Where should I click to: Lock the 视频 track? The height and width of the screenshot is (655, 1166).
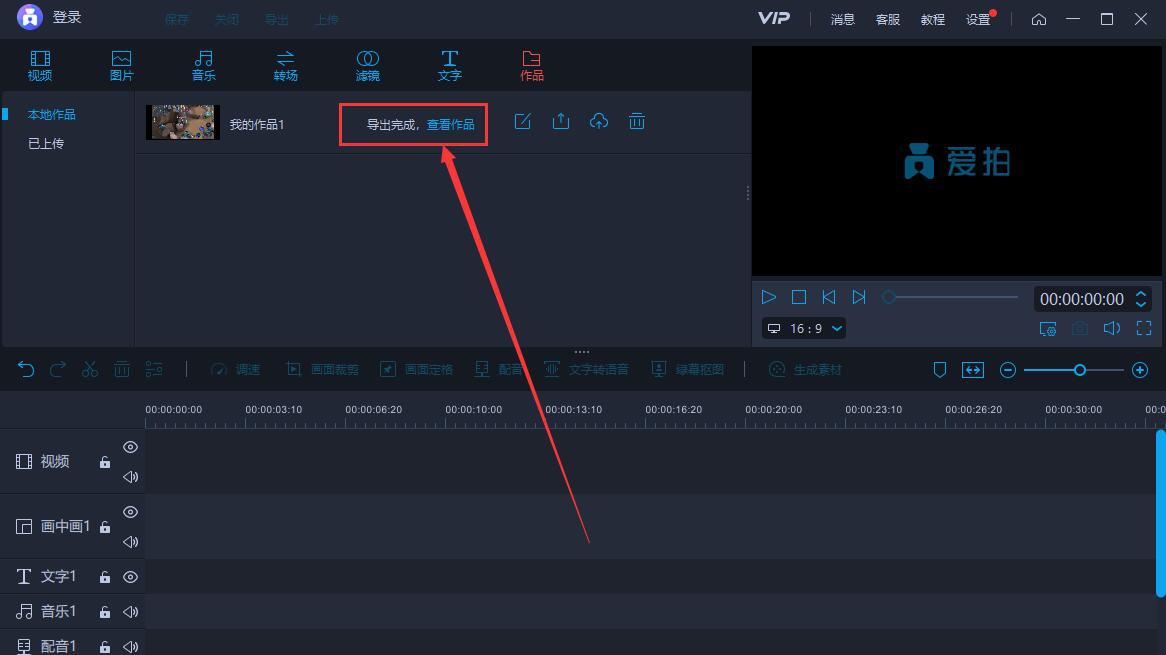click(x=105, y=462)
